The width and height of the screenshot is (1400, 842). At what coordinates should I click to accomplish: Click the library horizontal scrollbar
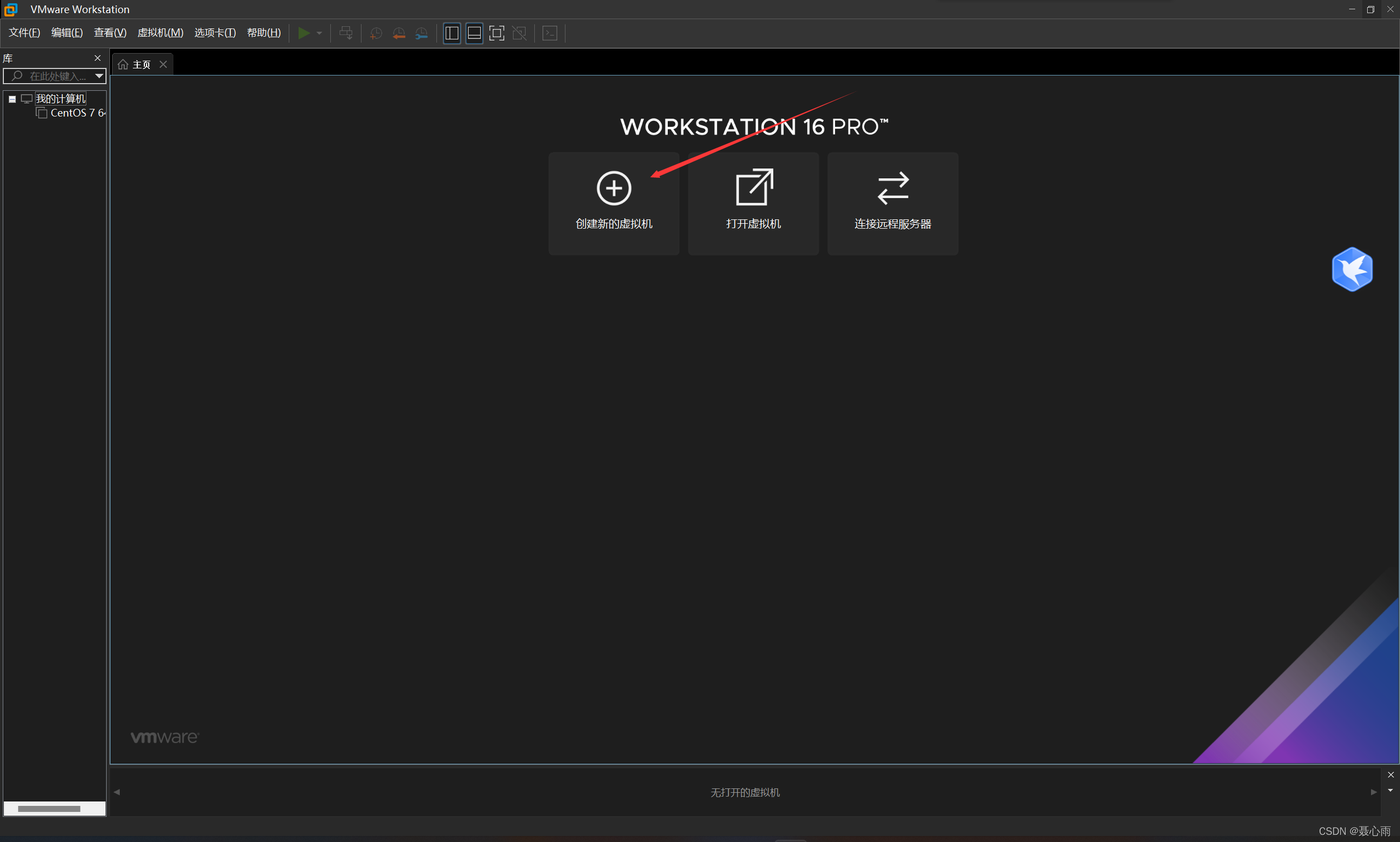[x=49, y=809]
